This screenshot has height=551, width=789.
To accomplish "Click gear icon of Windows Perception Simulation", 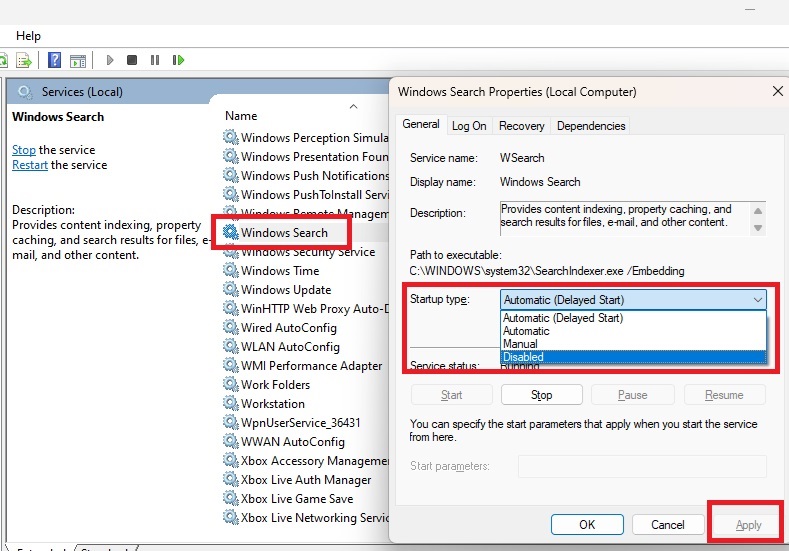I will point(230,137).
